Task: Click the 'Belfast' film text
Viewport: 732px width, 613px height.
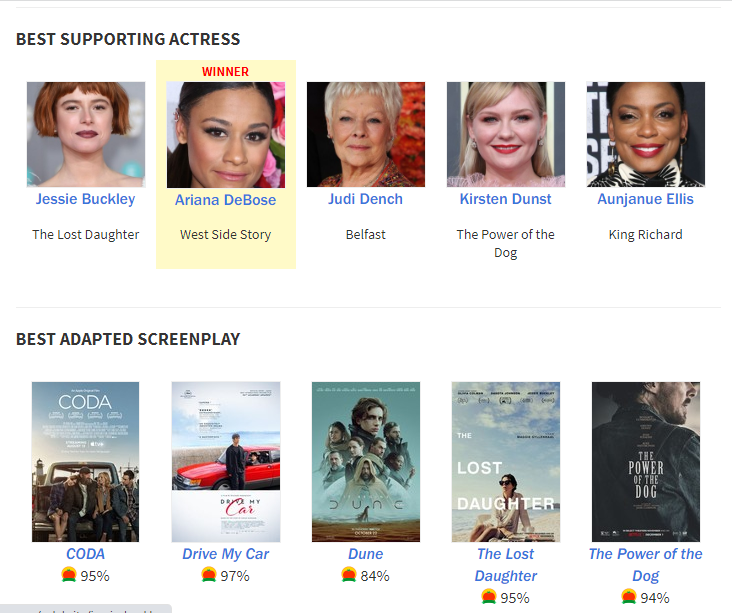Action: (x=366, y=234)
